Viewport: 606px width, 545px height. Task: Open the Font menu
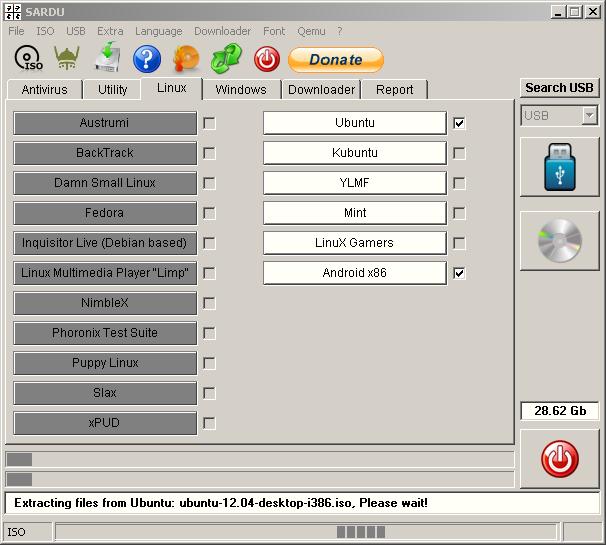pos(274,31)
